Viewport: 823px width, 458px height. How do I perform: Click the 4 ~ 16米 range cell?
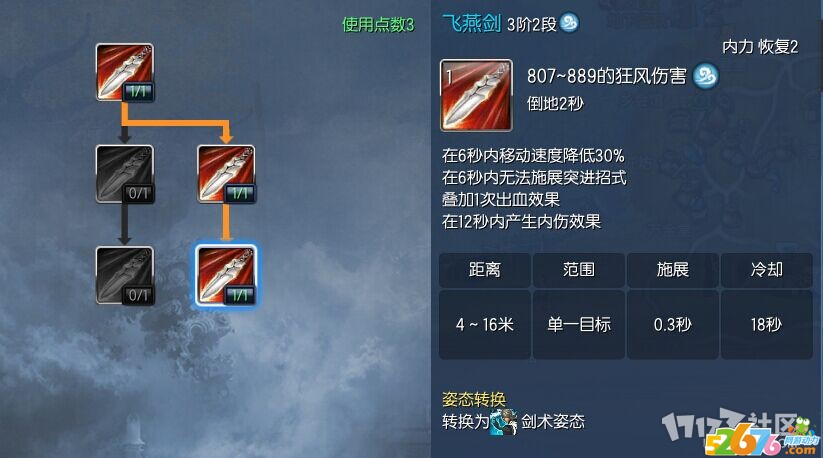click(484, 325)
